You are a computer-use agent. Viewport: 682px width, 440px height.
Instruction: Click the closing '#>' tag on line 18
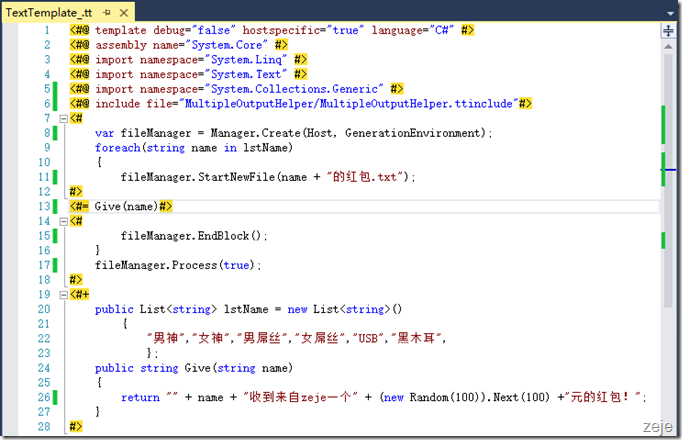76,280
